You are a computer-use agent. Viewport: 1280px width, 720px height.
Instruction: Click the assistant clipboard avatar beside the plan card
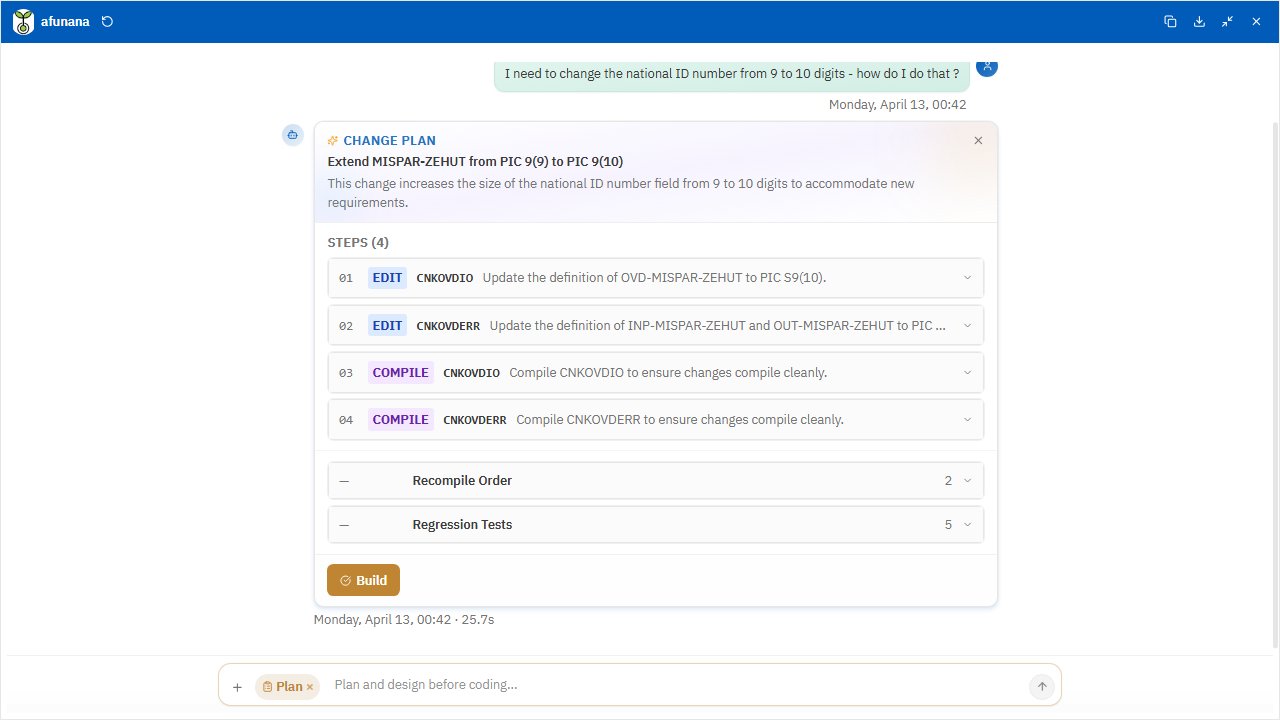point(292,135)
